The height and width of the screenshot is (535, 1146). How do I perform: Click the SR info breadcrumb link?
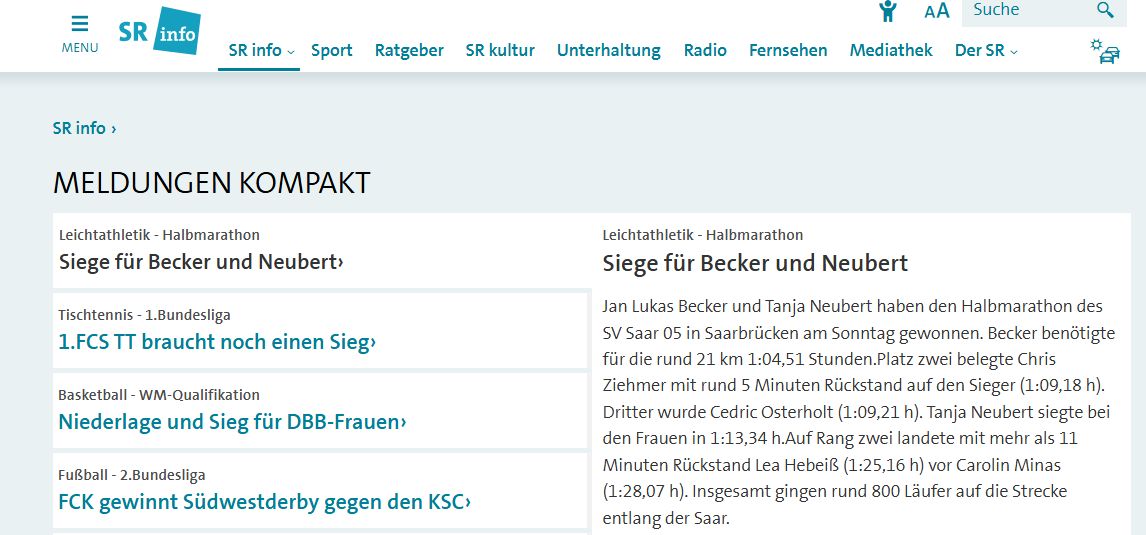84,128
